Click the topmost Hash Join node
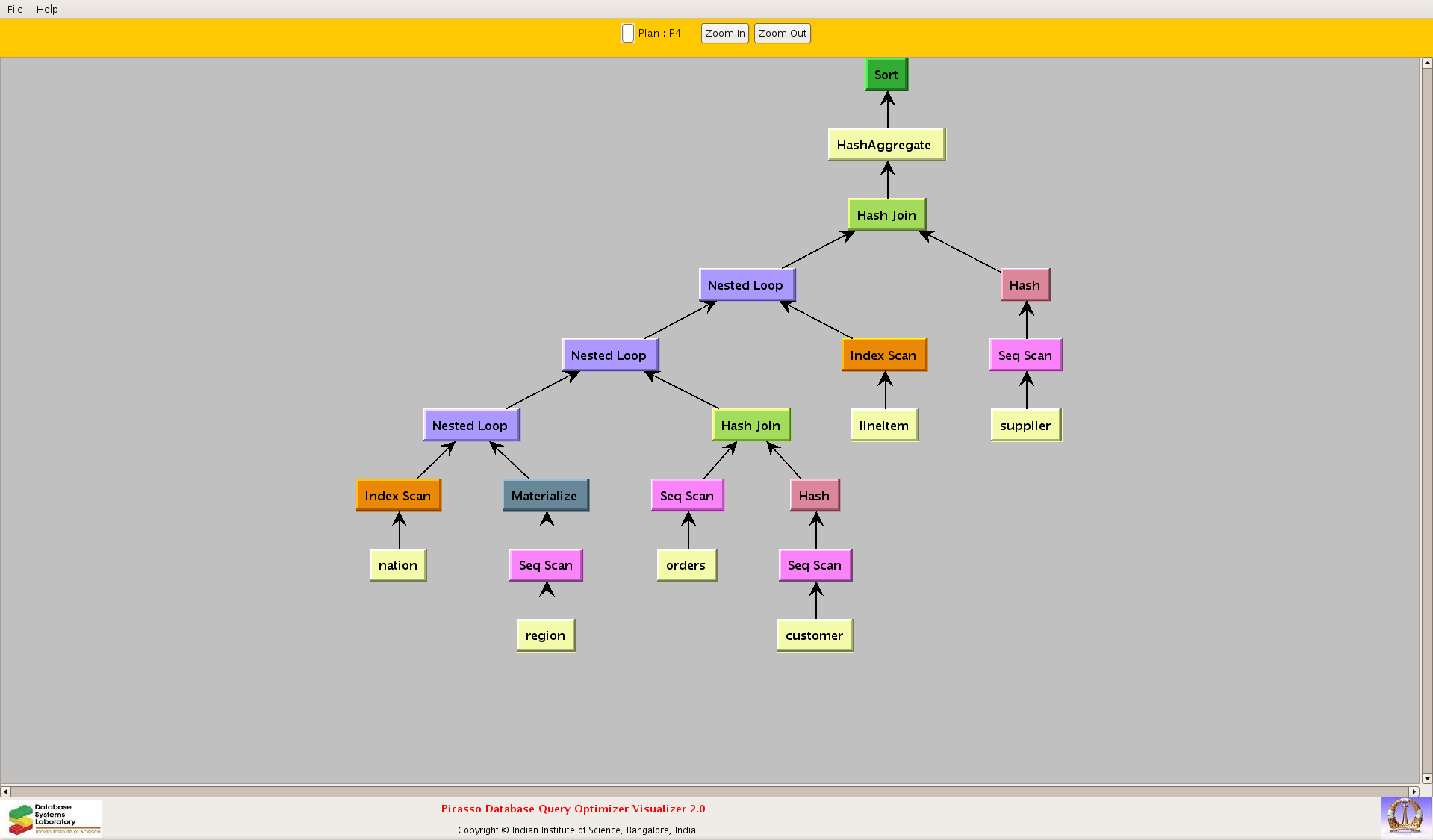This screenshot has height=840, width=1433. pyautogui.click(x=886, y=215)
